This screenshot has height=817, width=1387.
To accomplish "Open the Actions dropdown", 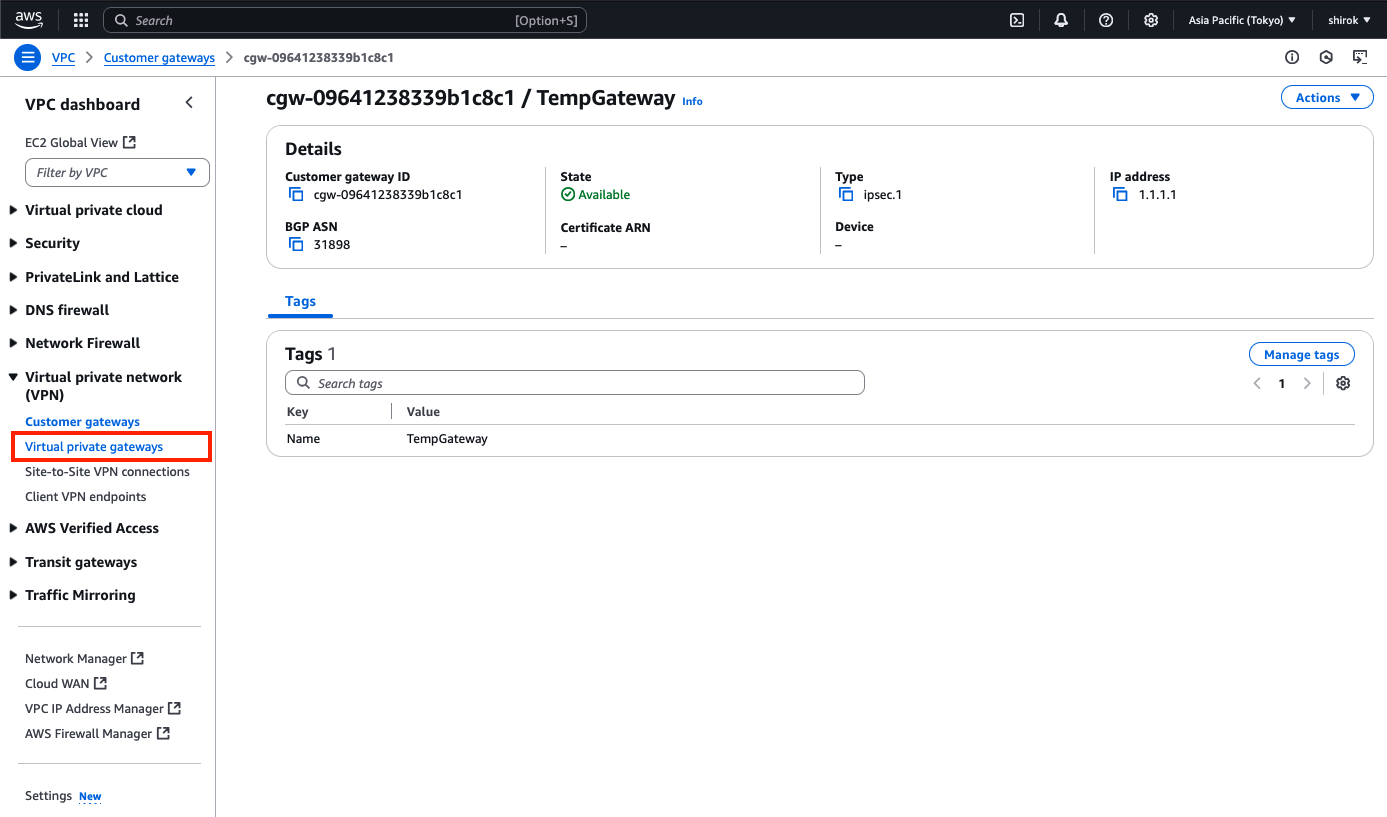I will click(1327, 97).
